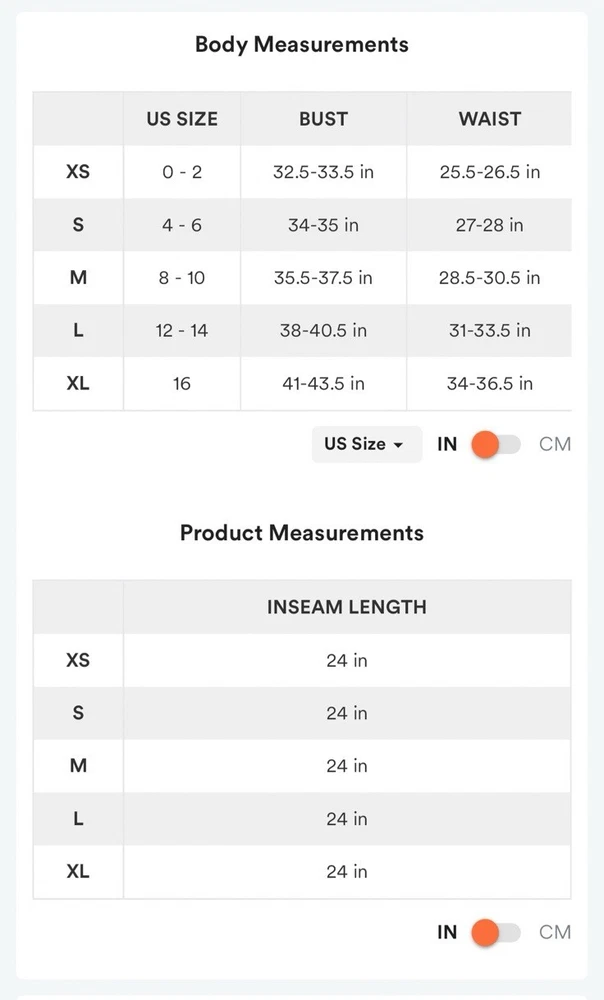Screen dimensions: 604x1000
Task: Click the US SIZE column header
Action: (182, 119)
